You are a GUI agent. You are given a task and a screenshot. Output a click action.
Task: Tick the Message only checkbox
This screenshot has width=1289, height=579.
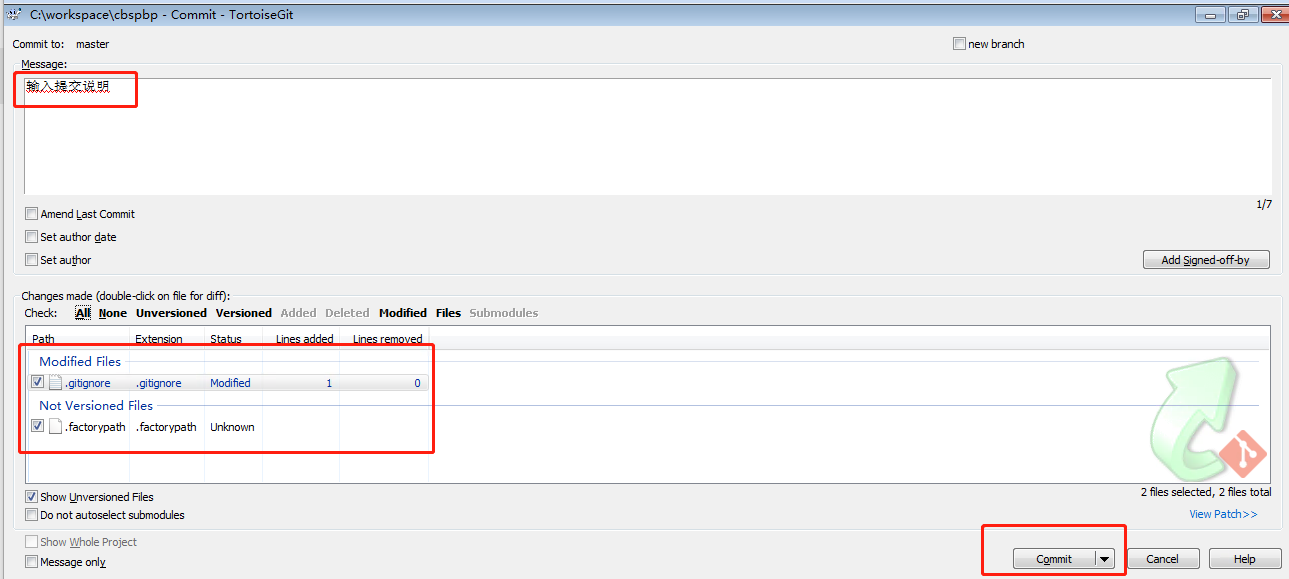click(32, 562)
